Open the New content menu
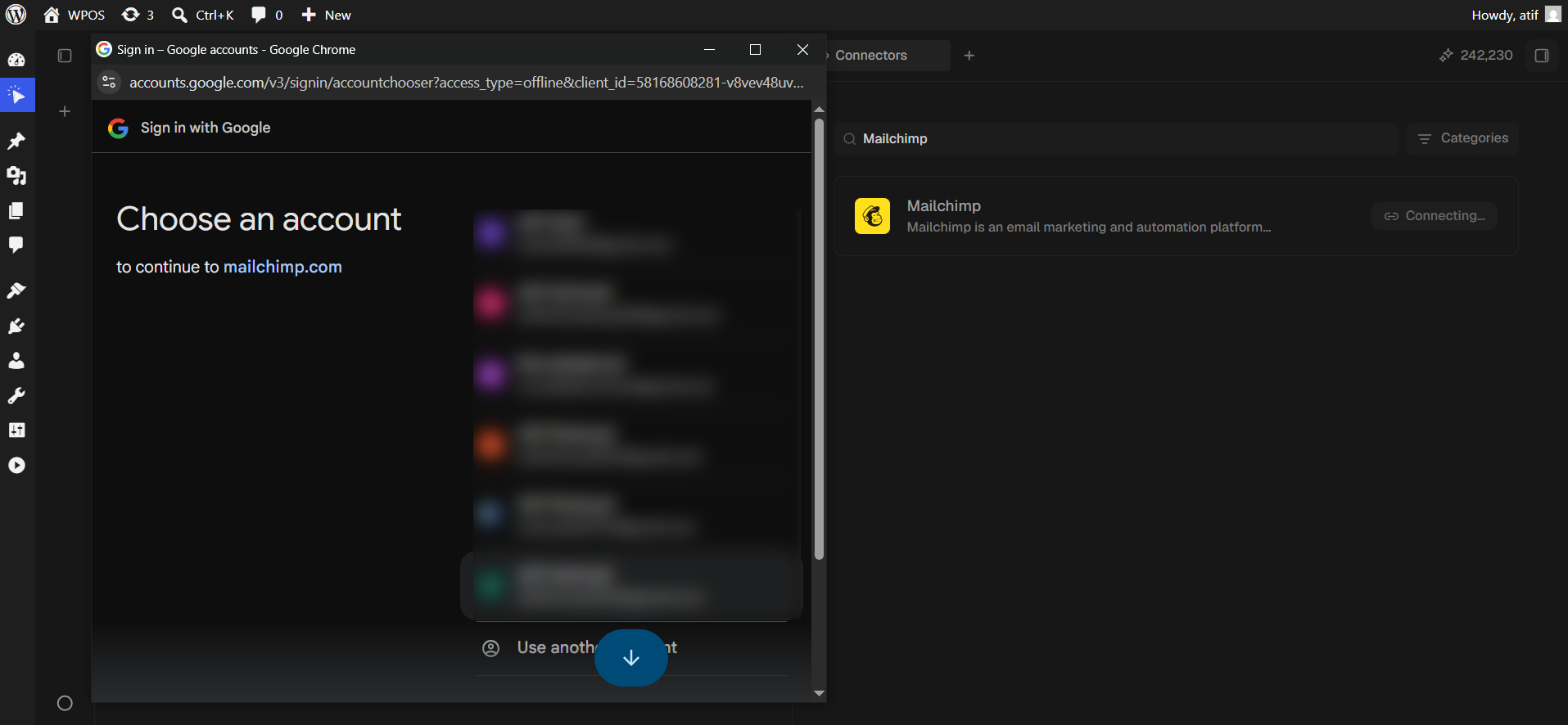 (x=326, y=15)
